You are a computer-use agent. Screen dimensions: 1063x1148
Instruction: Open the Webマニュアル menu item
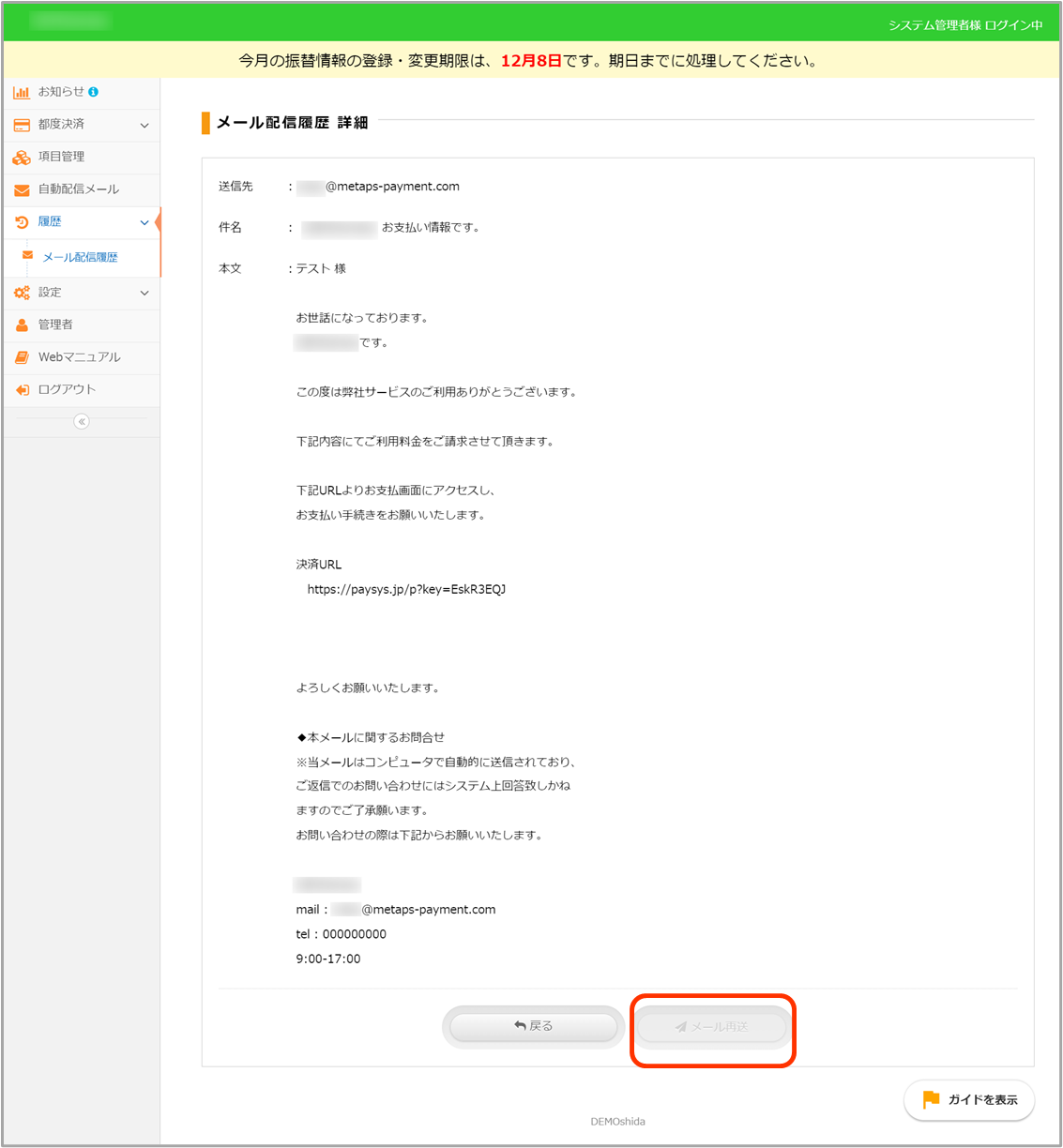point(79,357)
